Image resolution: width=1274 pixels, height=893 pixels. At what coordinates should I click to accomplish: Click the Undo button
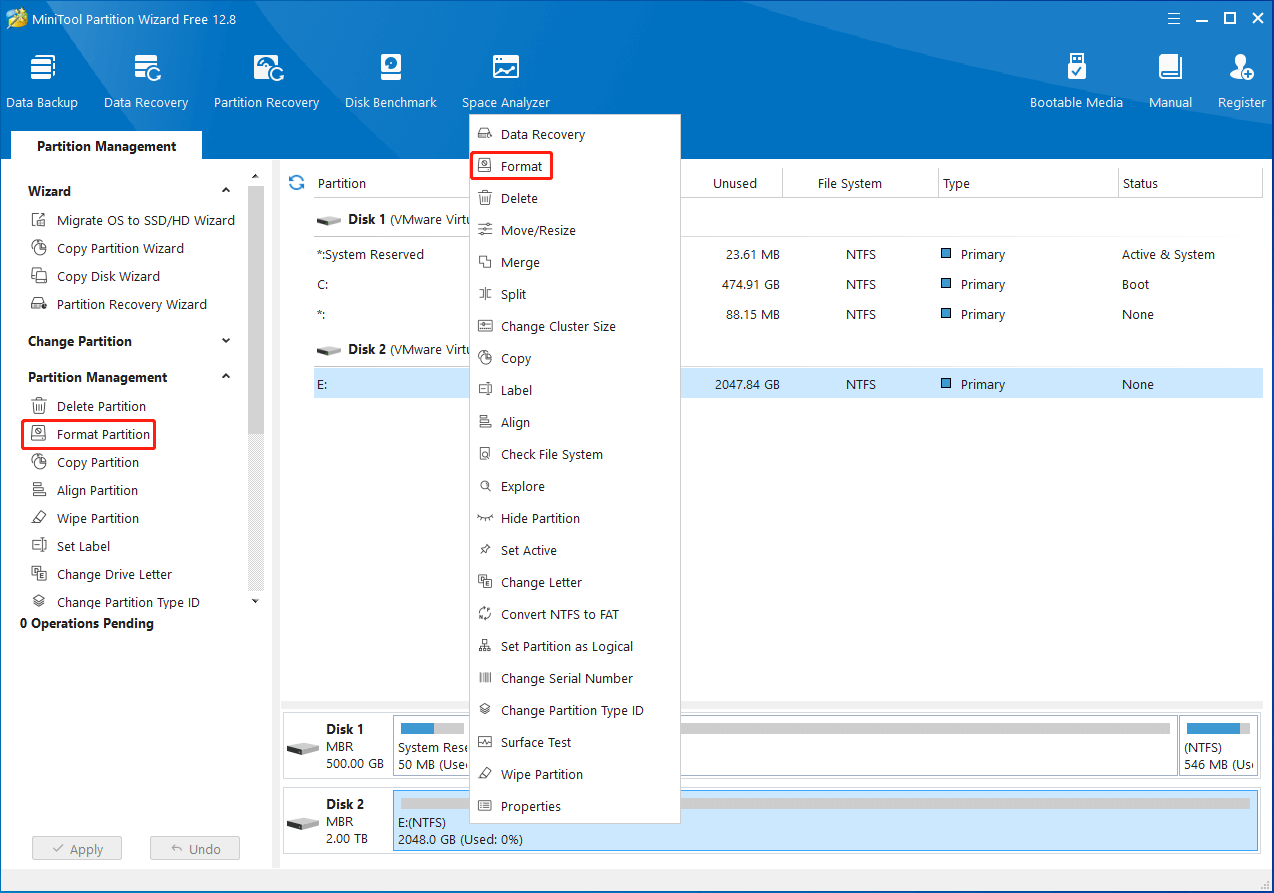195,849
